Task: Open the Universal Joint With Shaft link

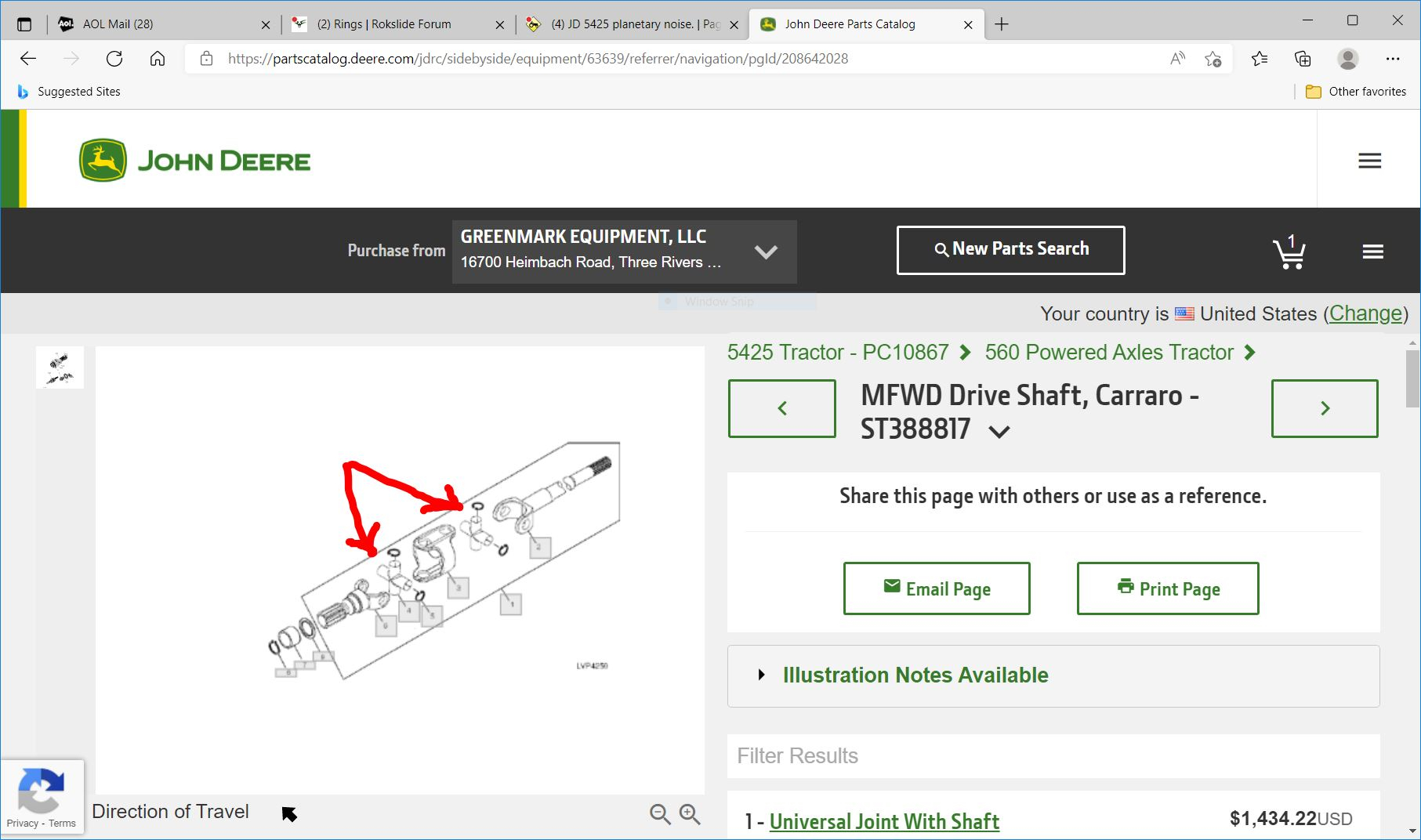Action: click(884, 821)
